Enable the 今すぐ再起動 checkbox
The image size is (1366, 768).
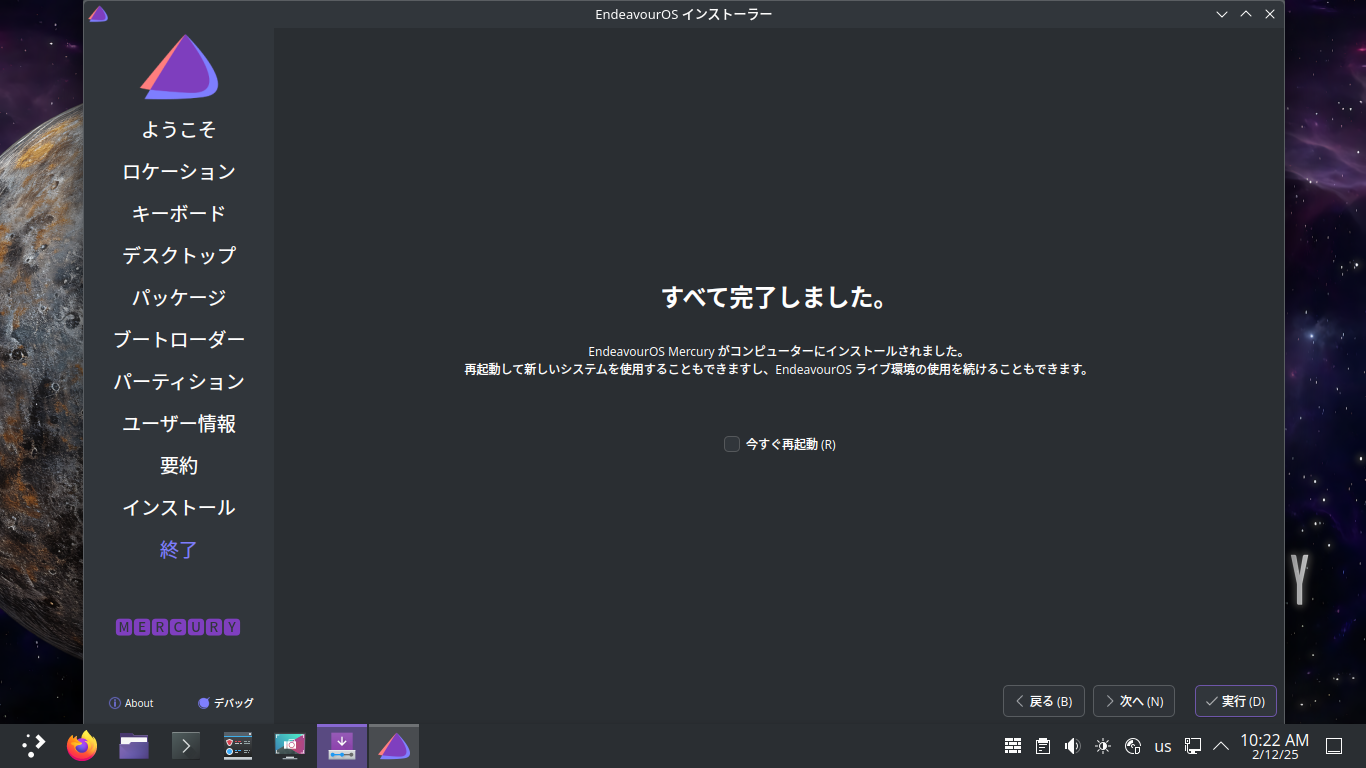732,444
